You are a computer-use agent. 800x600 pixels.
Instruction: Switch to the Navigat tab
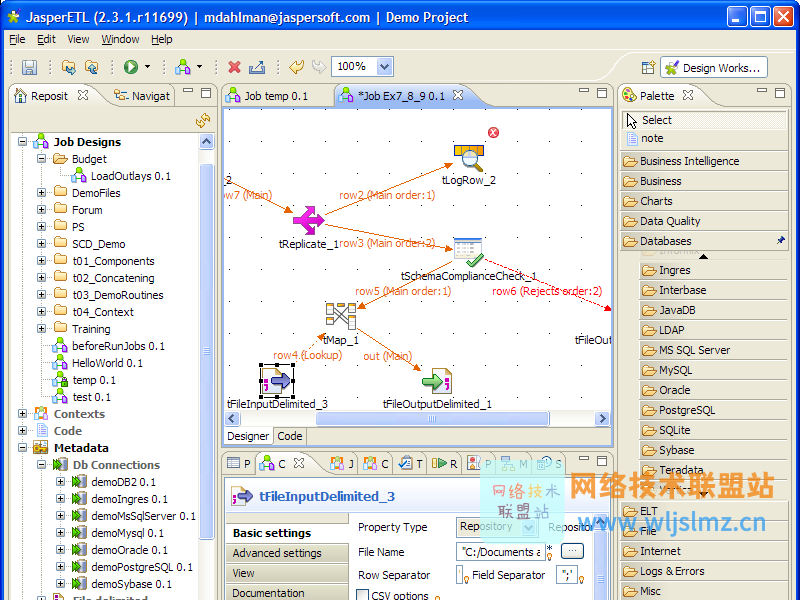tap(142, 96)
